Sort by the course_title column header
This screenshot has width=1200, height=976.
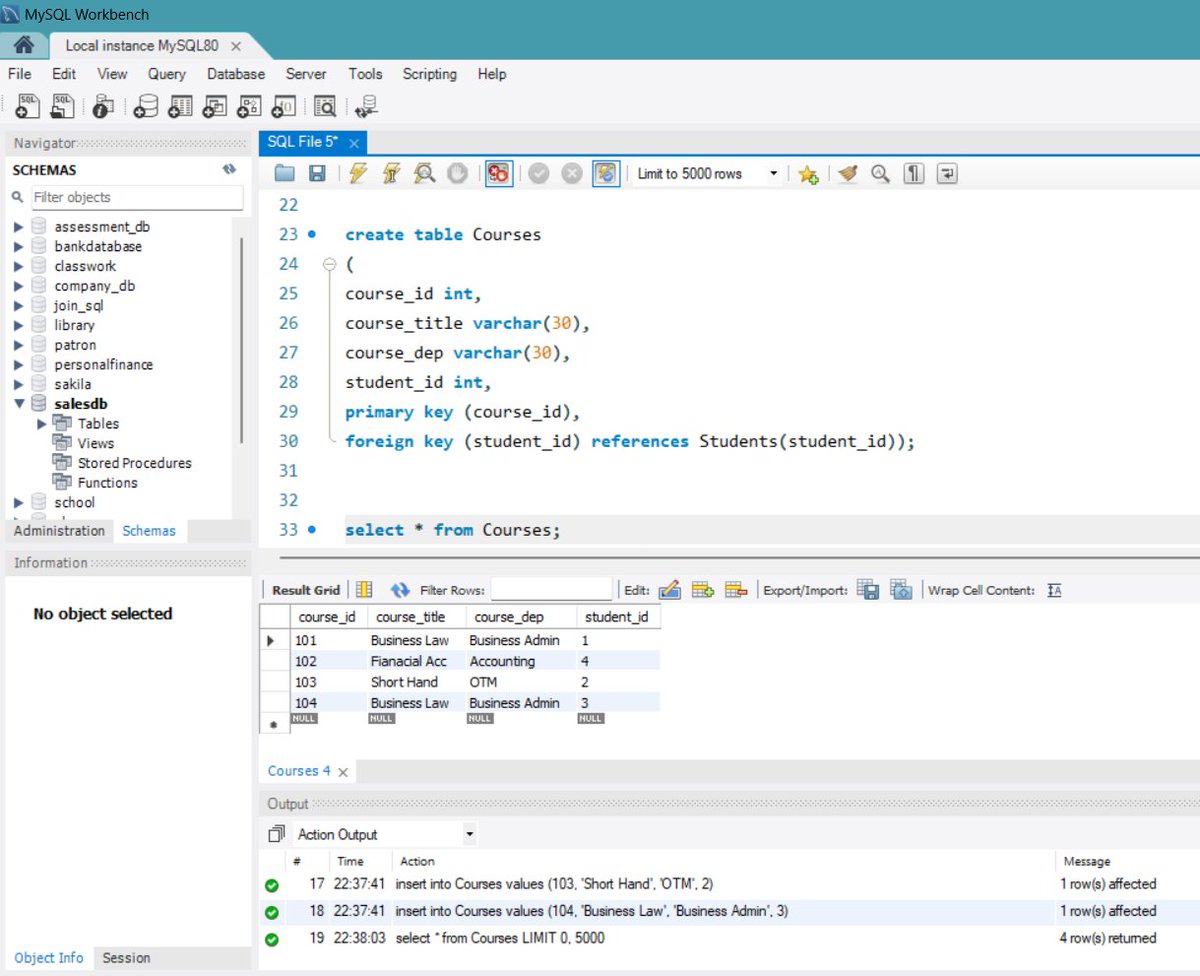[418, 617]
